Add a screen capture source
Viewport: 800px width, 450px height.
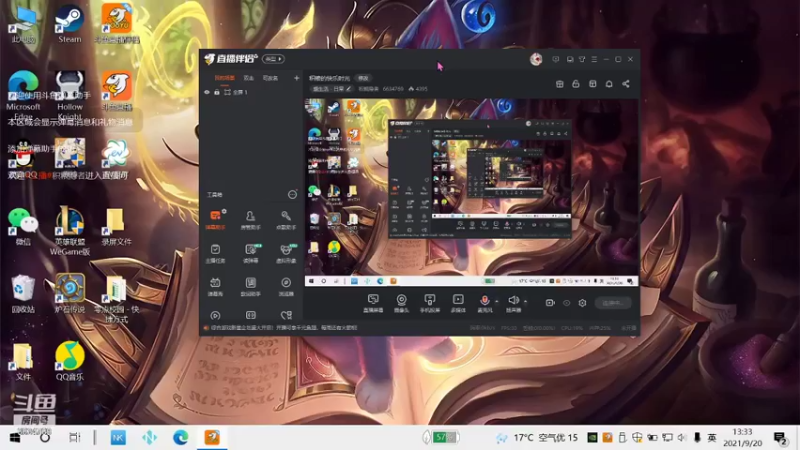[373, 303]
